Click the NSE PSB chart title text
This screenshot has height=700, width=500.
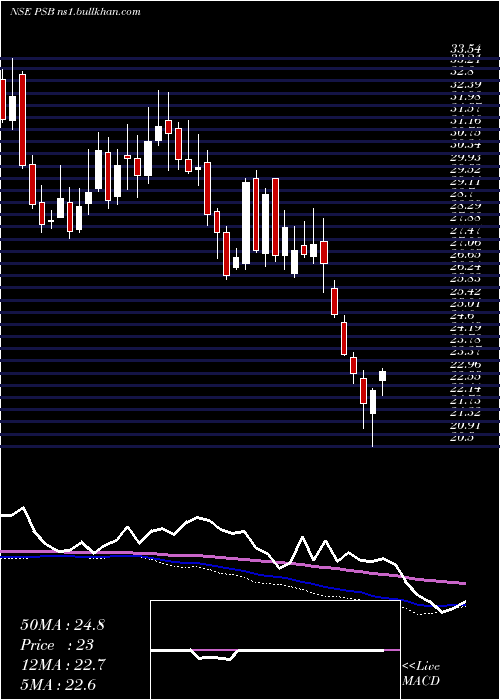tap(75, 12)
